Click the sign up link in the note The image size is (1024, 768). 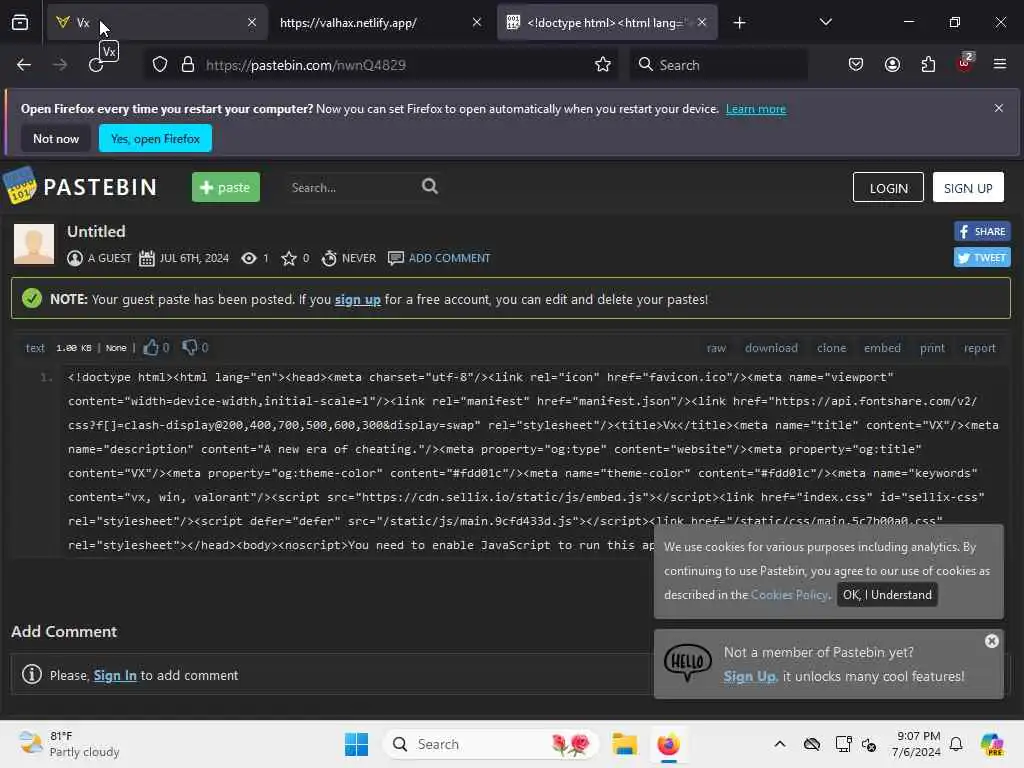coord(357,300)
